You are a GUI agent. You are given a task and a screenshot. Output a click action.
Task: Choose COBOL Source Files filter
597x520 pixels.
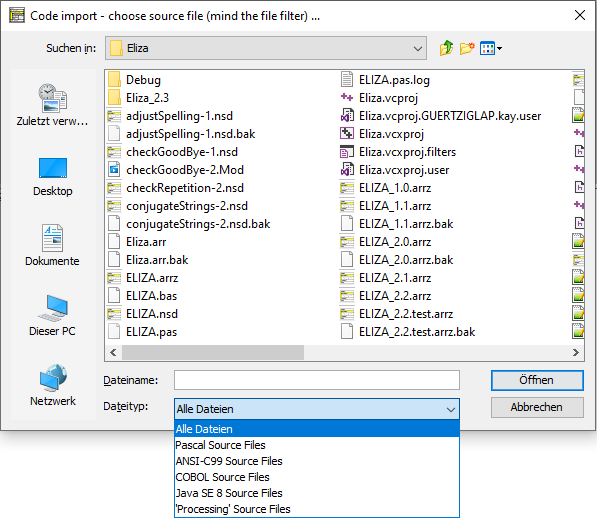(x=317, y=477)
